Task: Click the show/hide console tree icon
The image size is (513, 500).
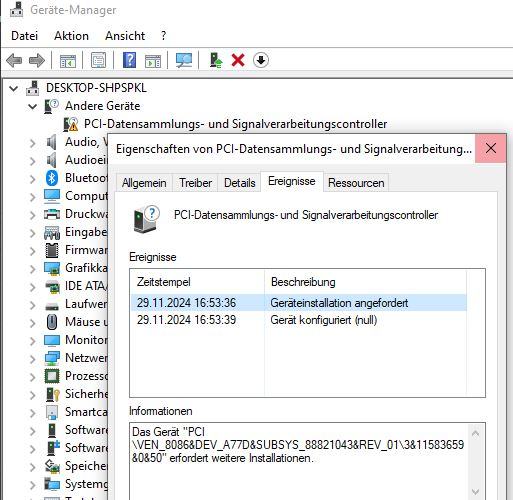Action: tap(68, 61)
